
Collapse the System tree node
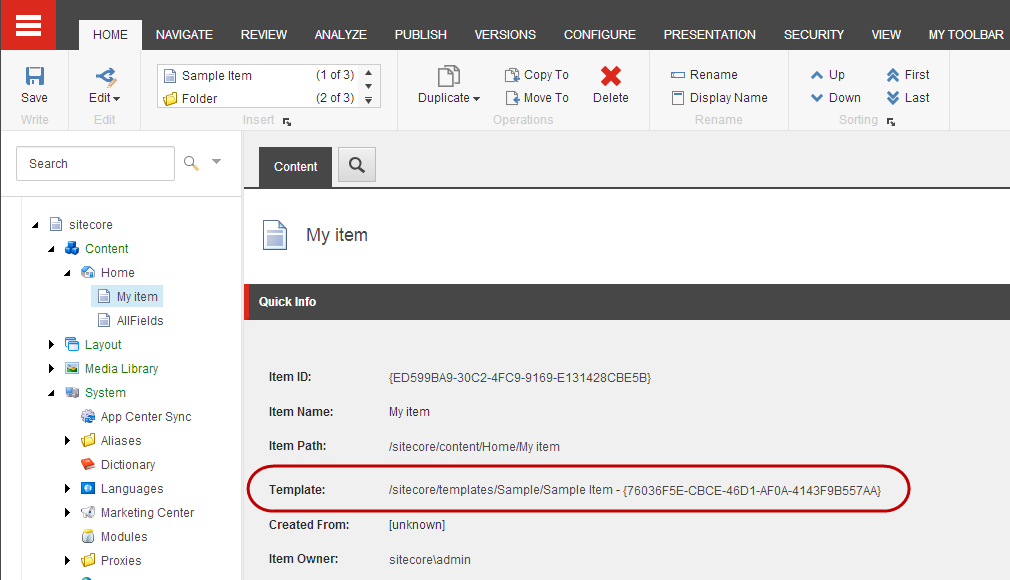52,393
